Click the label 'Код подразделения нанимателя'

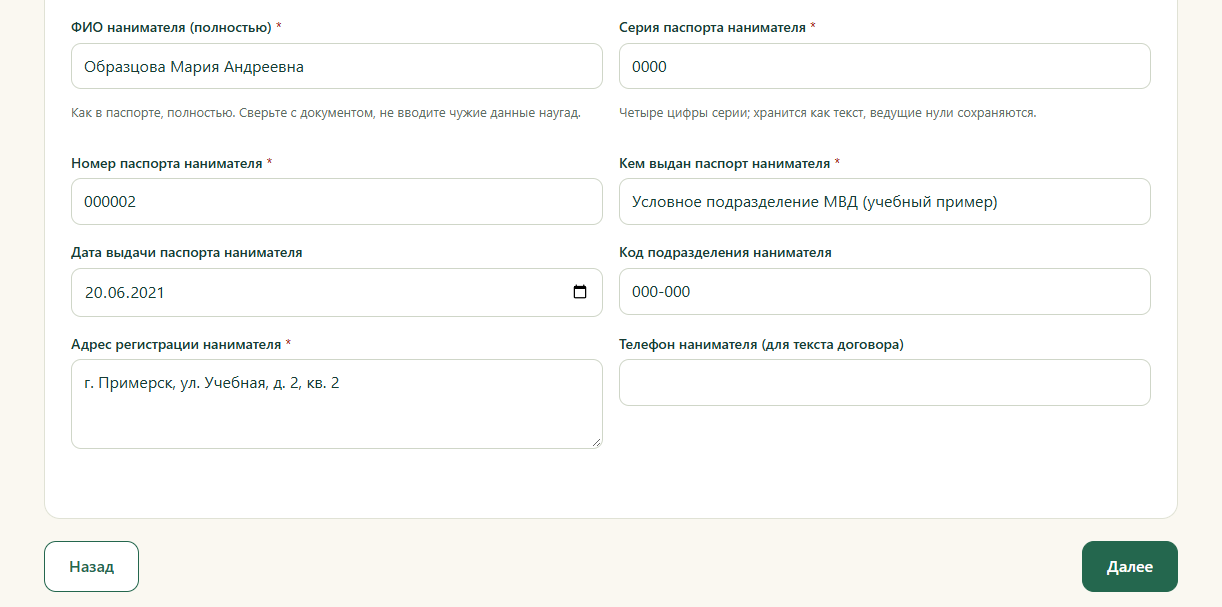[725, 253]
